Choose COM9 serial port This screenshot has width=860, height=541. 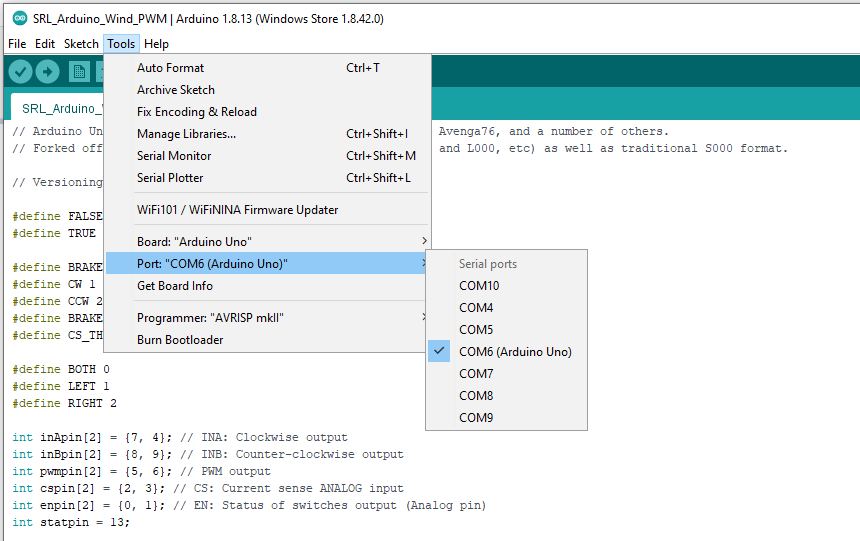click(x=506, y=418)
